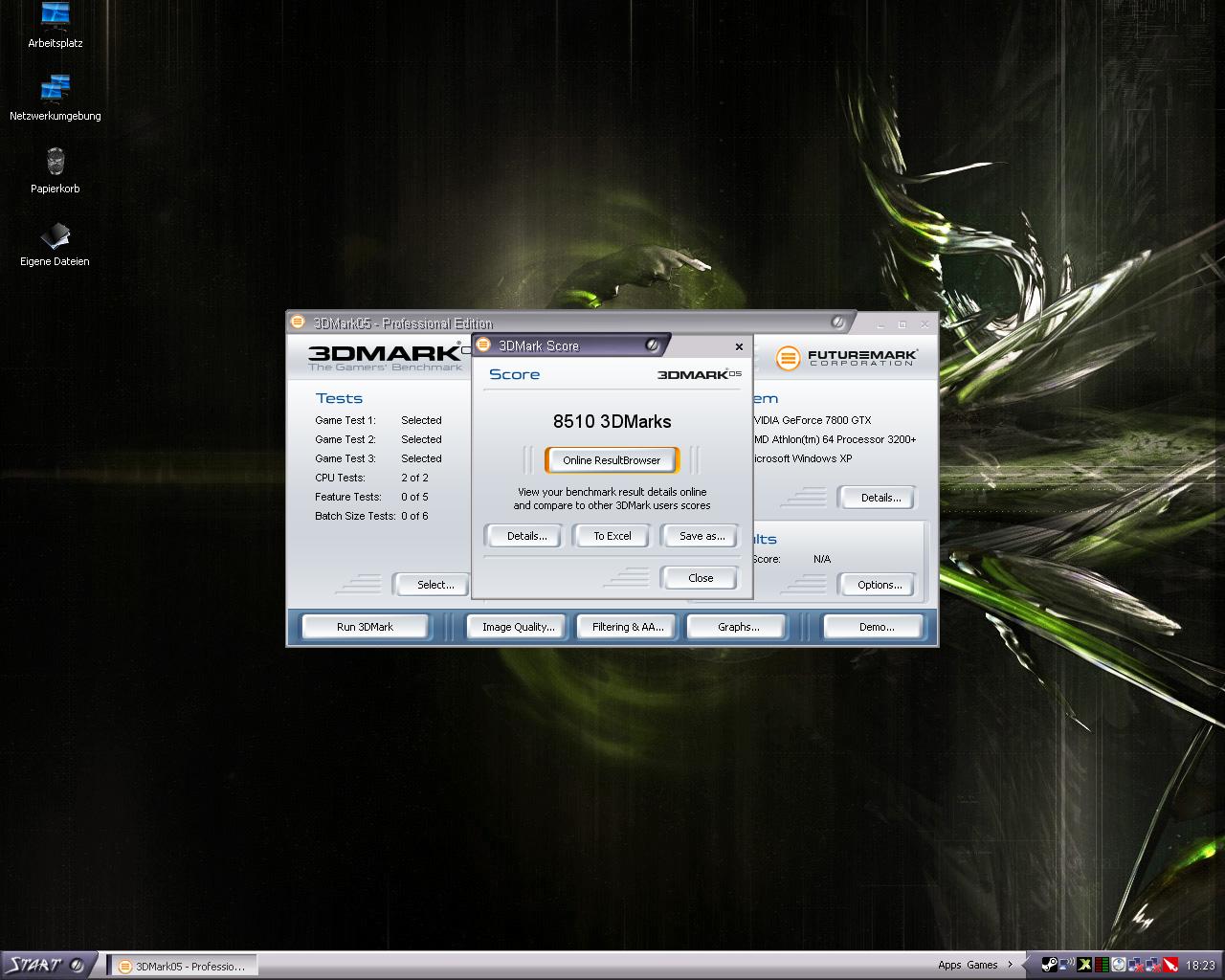This screenshot has height=980, width=1225.
Task: Click the Tests heading
Action: [339, 398]
